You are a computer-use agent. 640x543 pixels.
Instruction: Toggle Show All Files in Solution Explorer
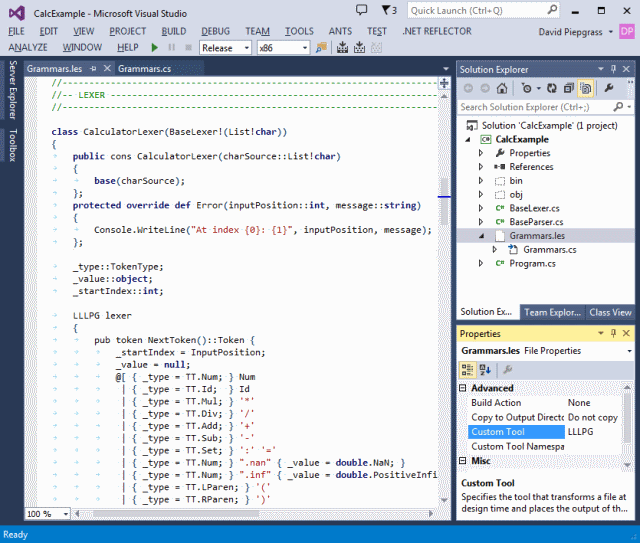586,88
